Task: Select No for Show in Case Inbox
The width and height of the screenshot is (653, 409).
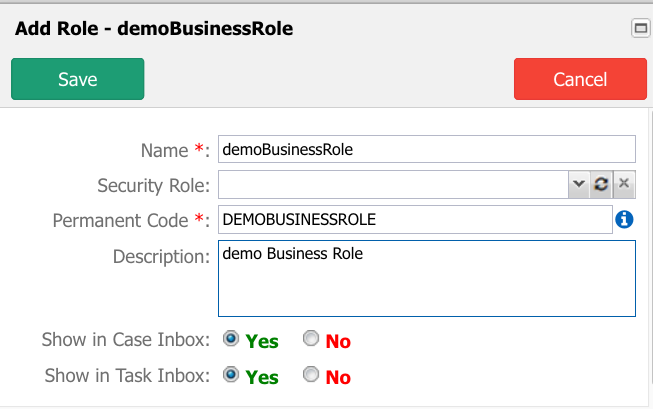Action: click(x=311, y=339)
